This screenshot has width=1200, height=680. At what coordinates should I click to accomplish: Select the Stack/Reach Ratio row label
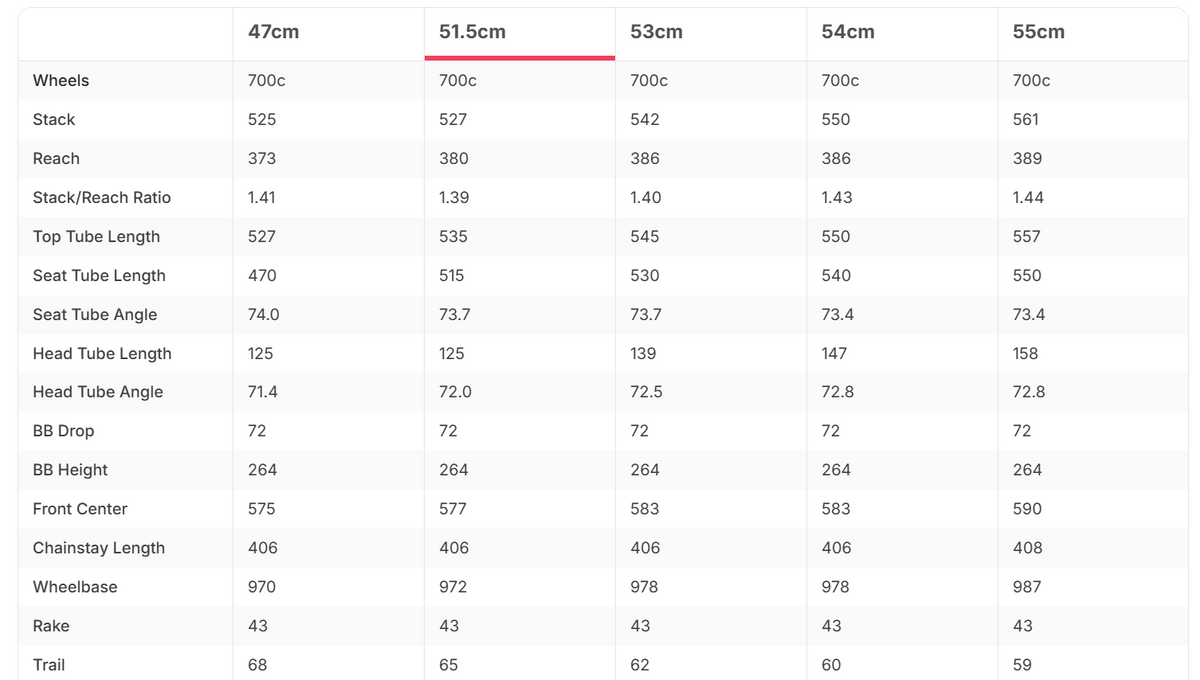tap(102, 197)
